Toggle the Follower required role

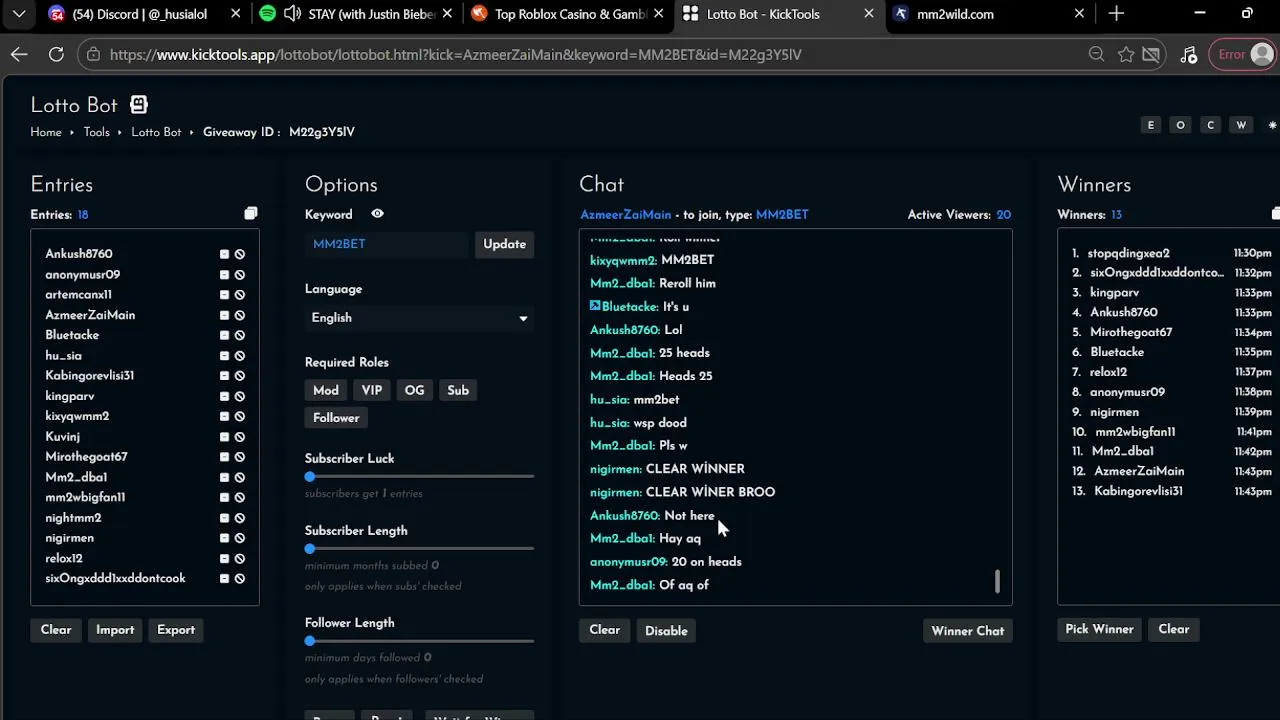pyautogui.click(x=336, y=418)
